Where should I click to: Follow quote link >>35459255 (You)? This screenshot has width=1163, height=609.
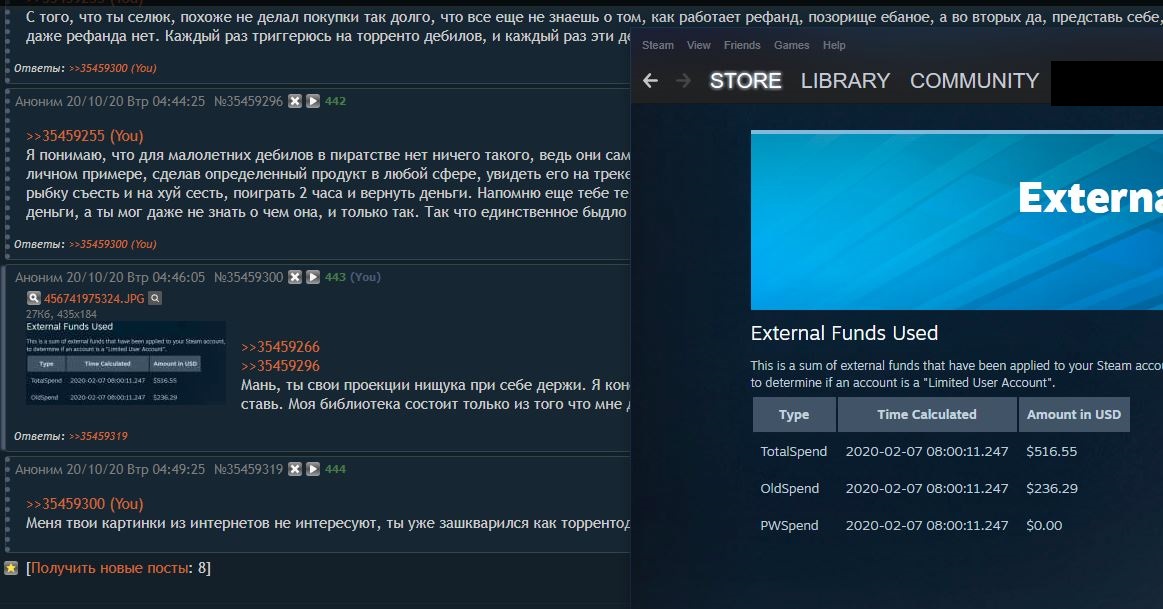[85, 136]
